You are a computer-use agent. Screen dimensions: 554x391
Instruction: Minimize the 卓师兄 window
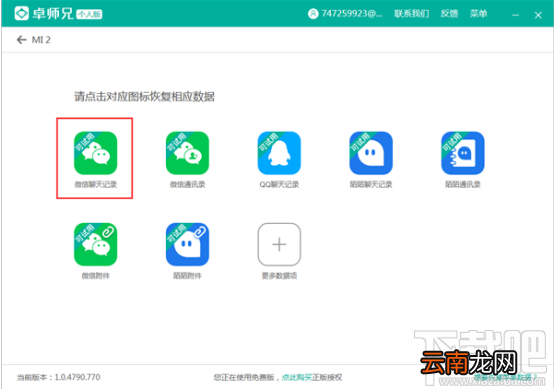tap(516, 15)
